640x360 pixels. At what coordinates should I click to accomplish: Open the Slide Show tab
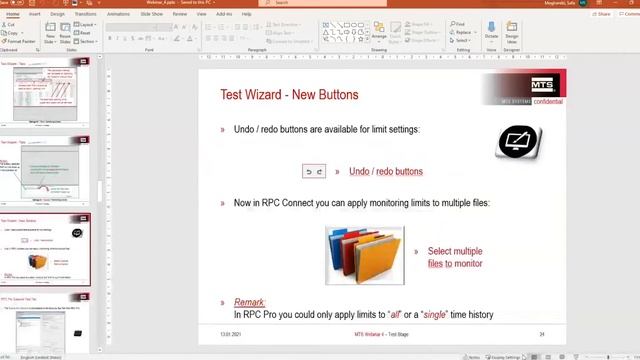coord(151,14)
